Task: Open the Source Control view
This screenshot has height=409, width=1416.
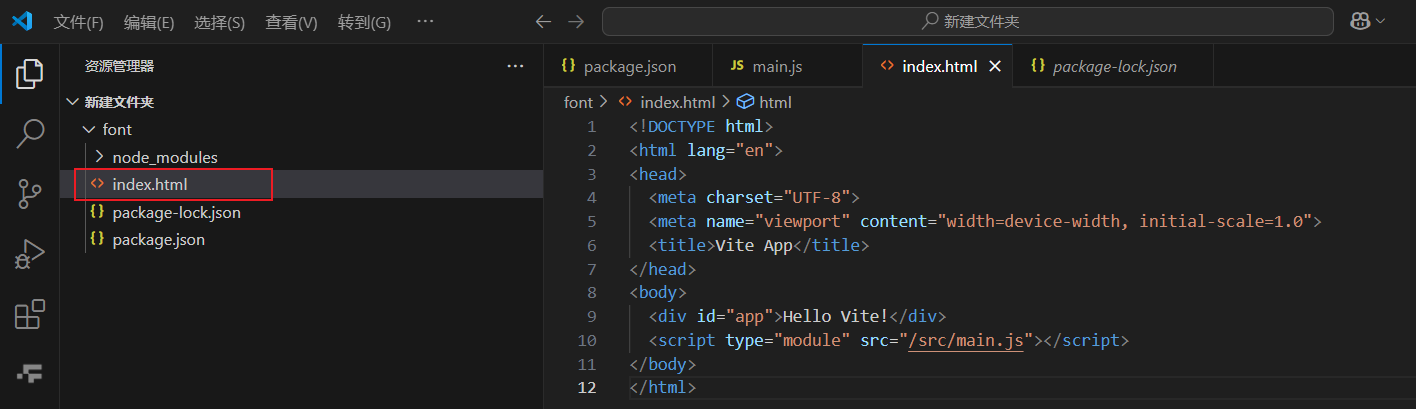Action: (x=30, y=194)
